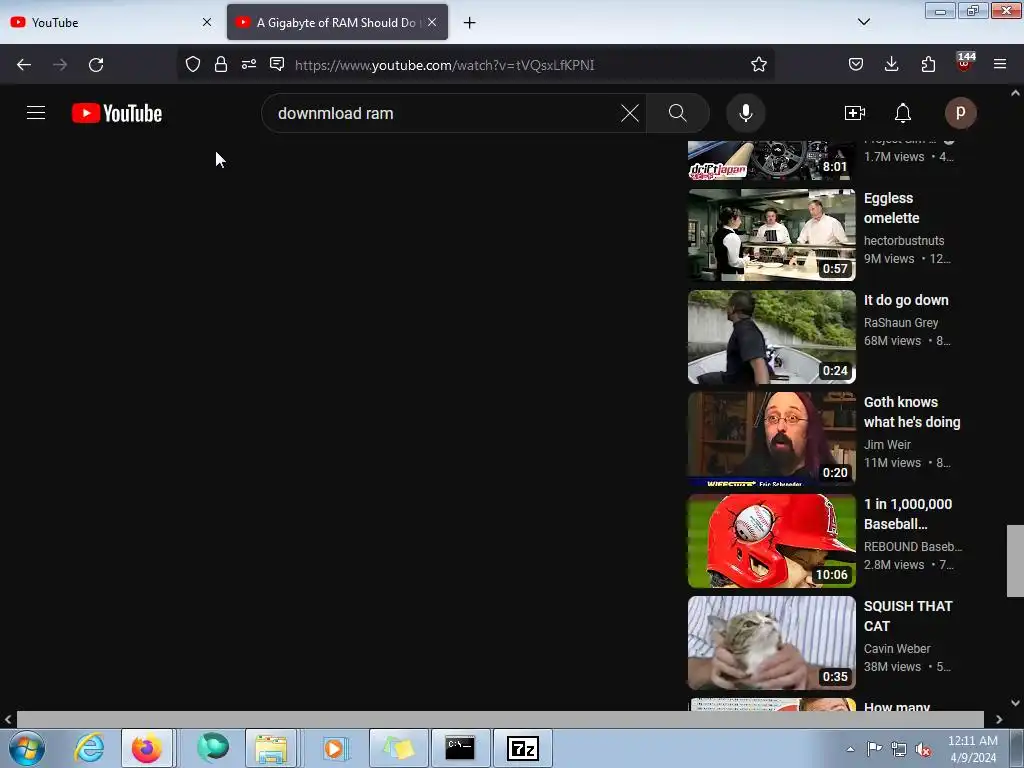1024x768 pixels.
Task: Open the Windows Start menu
Action: pos(27,748)
